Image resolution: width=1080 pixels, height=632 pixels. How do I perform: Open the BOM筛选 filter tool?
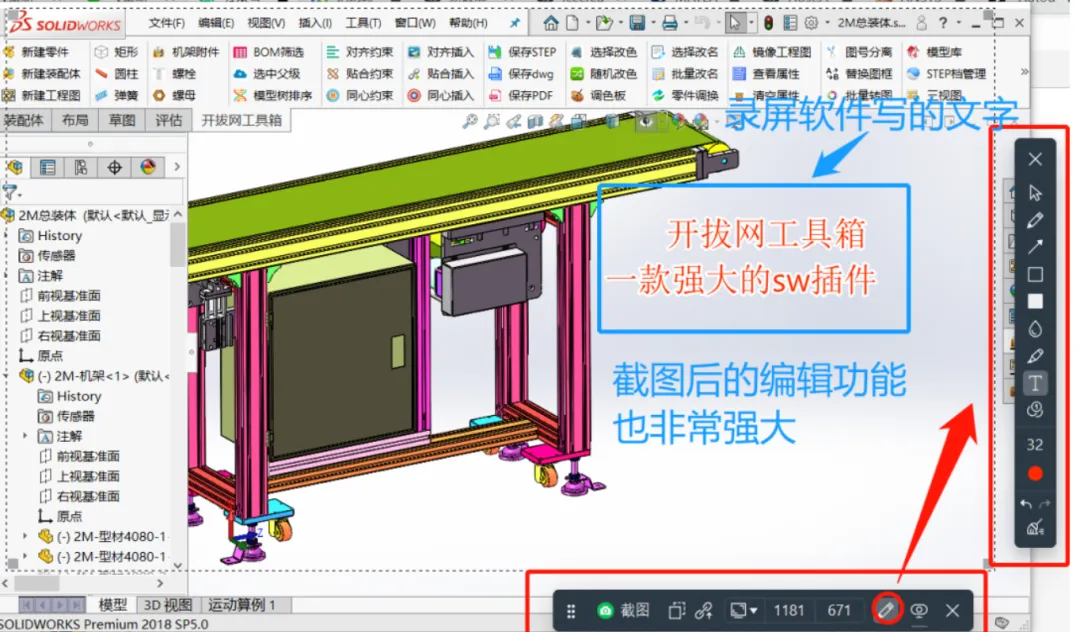pos(269,52)
